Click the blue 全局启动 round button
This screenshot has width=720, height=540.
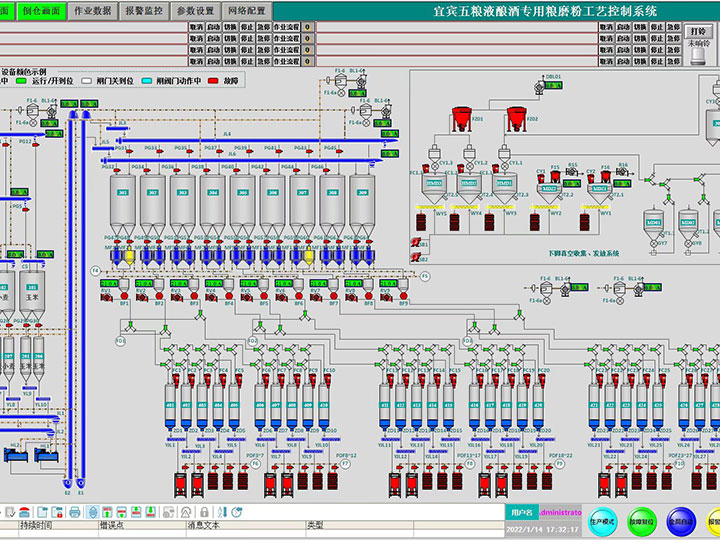coord(681,522)
